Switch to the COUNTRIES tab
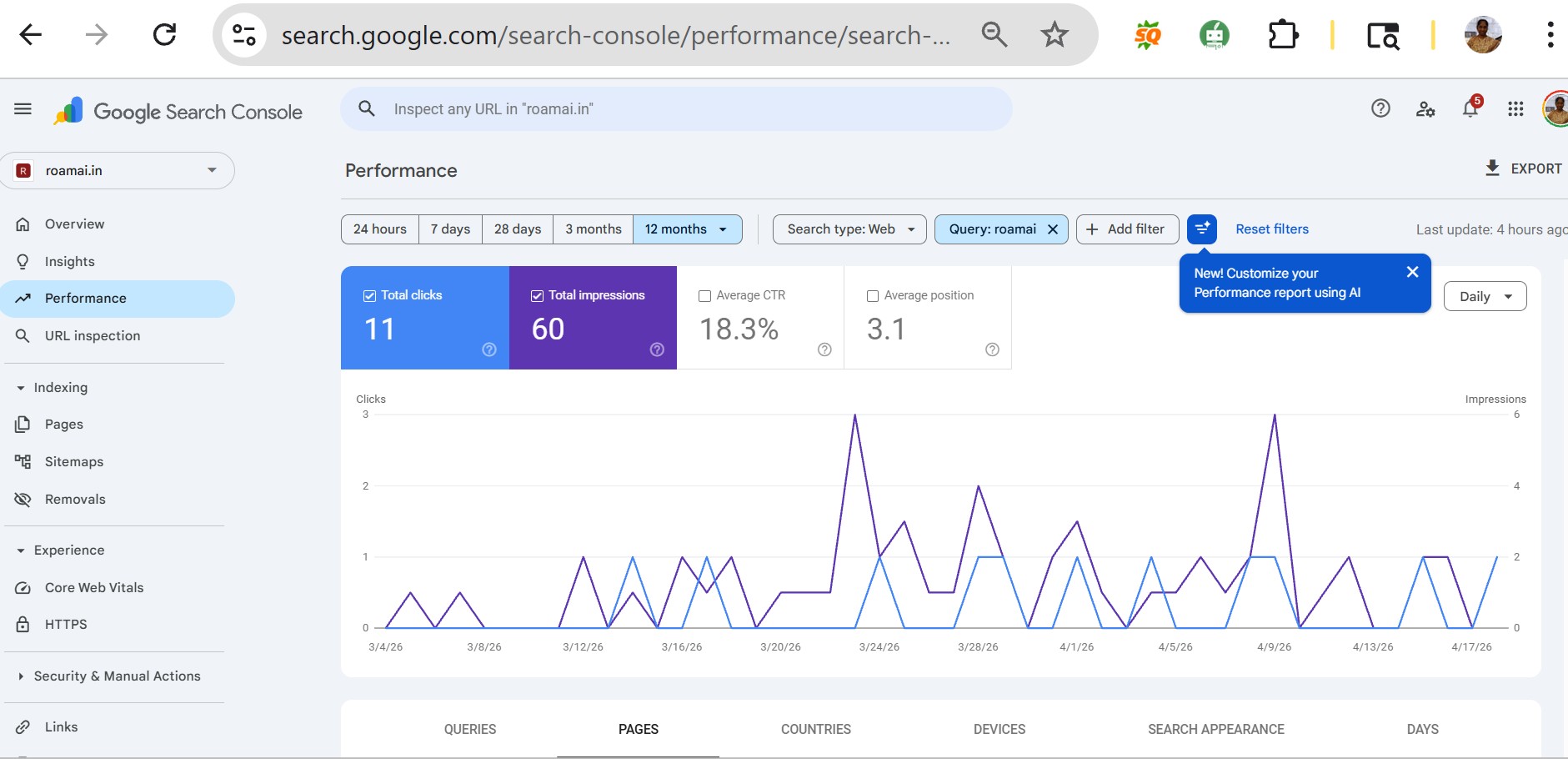 (x=816, y=729)
